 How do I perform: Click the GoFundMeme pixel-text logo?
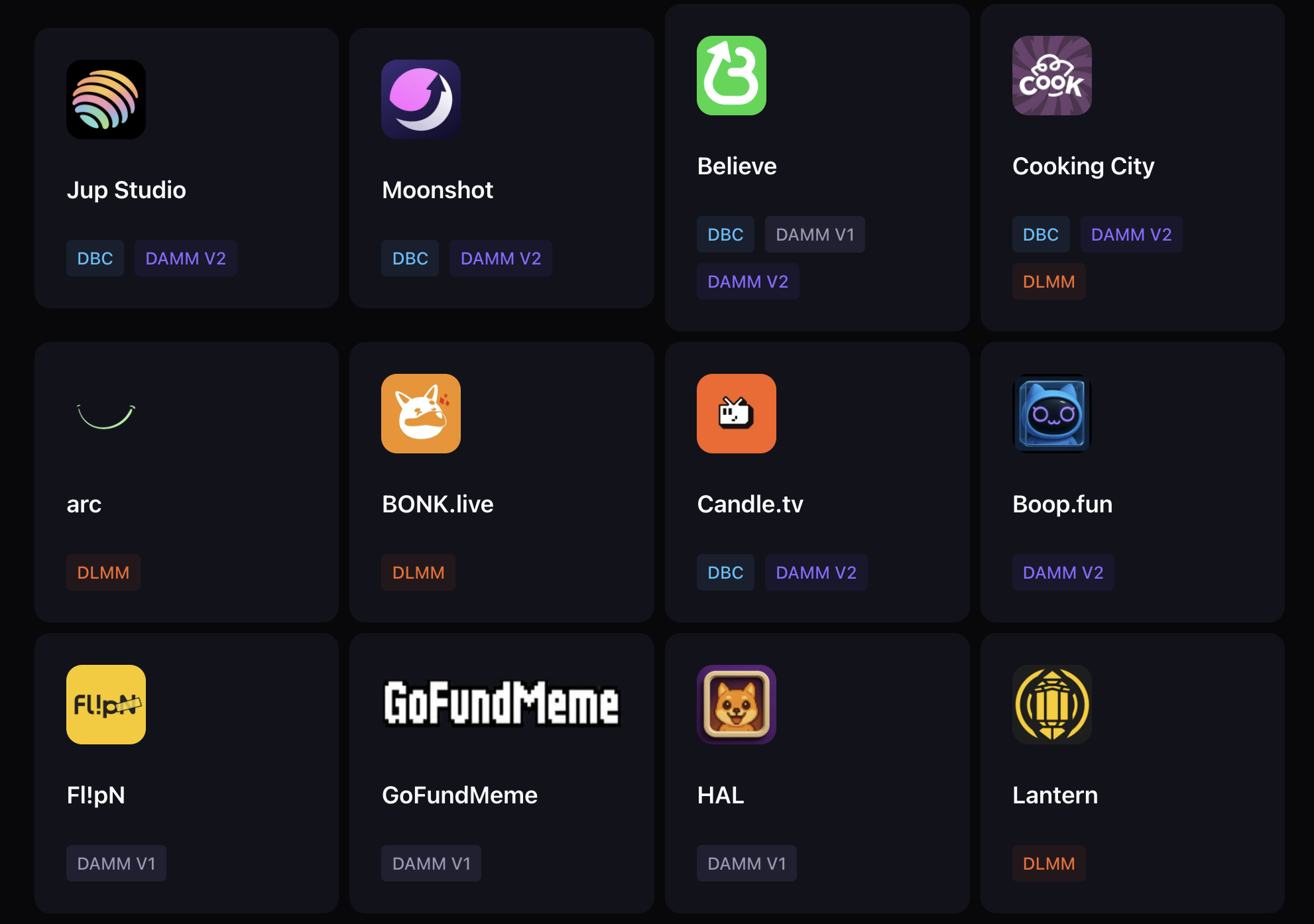501,703
